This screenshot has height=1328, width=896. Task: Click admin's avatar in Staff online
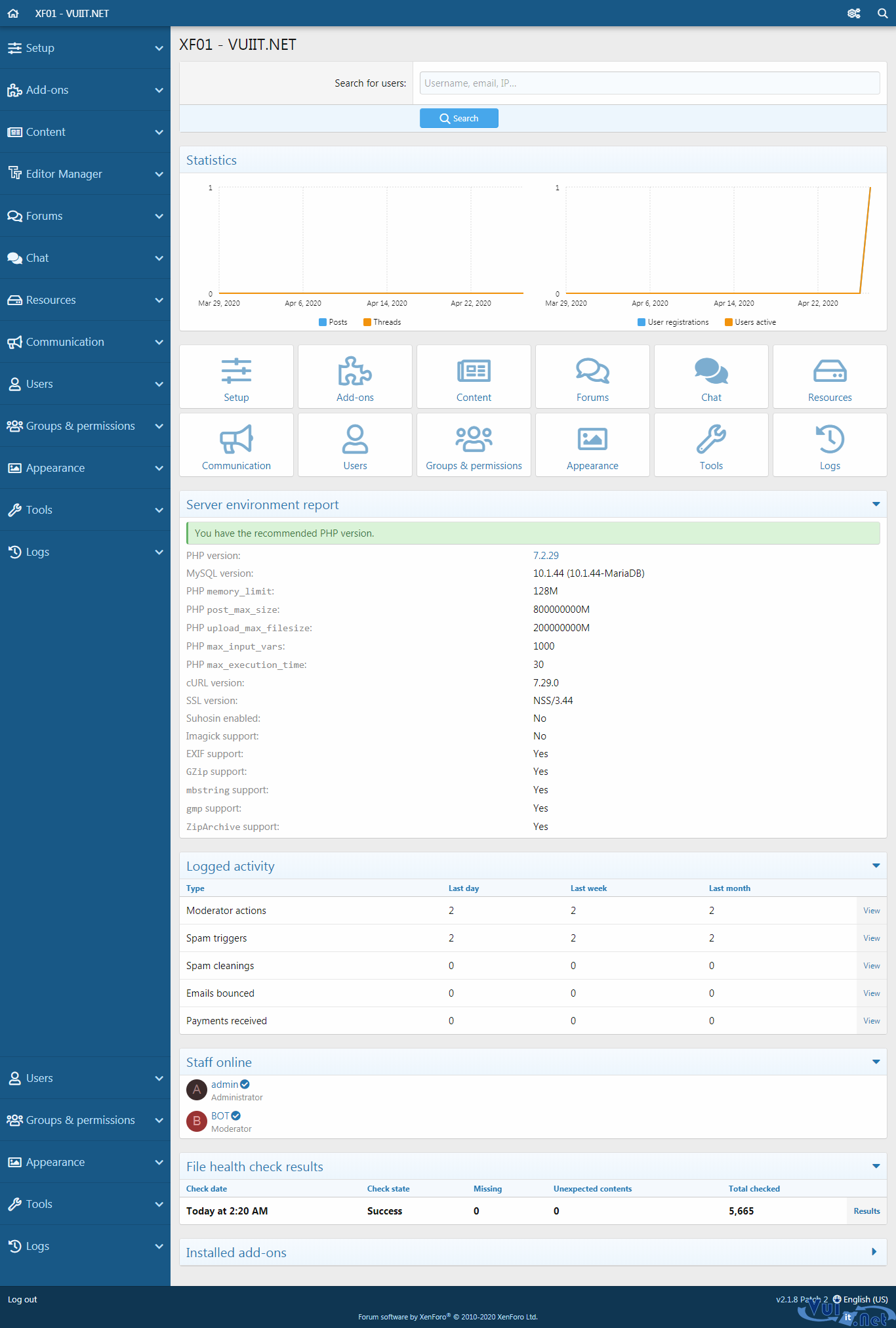coord(197,1090)
